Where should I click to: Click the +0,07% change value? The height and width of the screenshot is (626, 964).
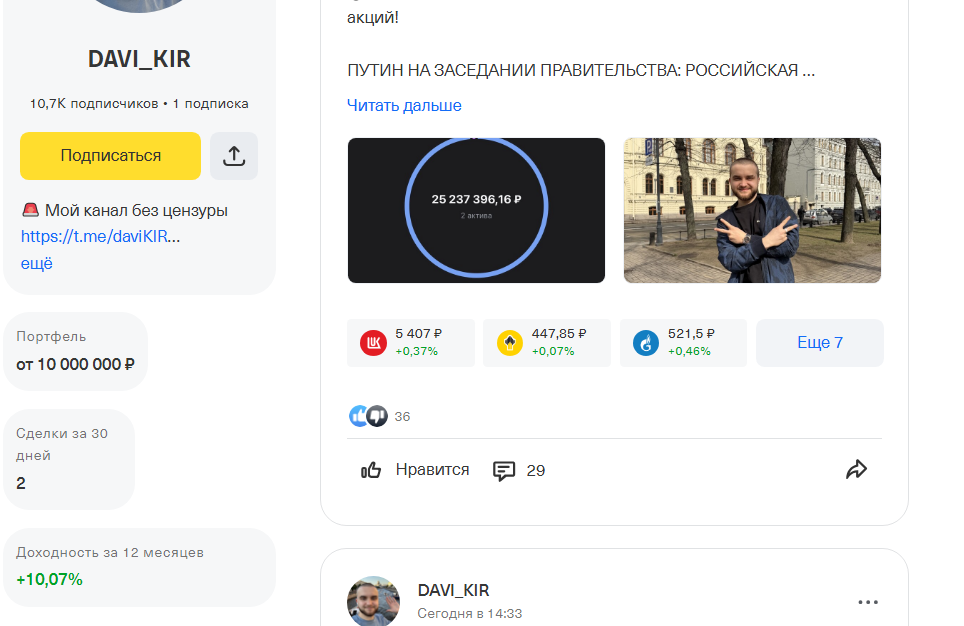[x=553, y=352]
